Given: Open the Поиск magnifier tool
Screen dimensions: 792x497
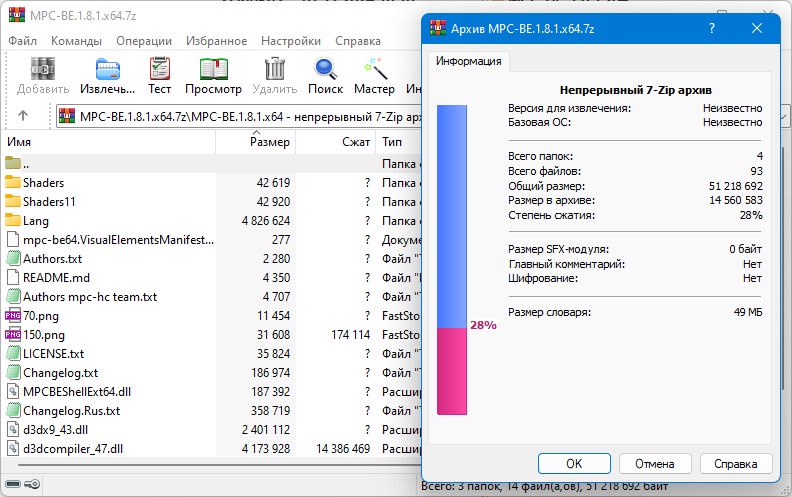Looking at the screenshot, I should click(x=325, y=69).
